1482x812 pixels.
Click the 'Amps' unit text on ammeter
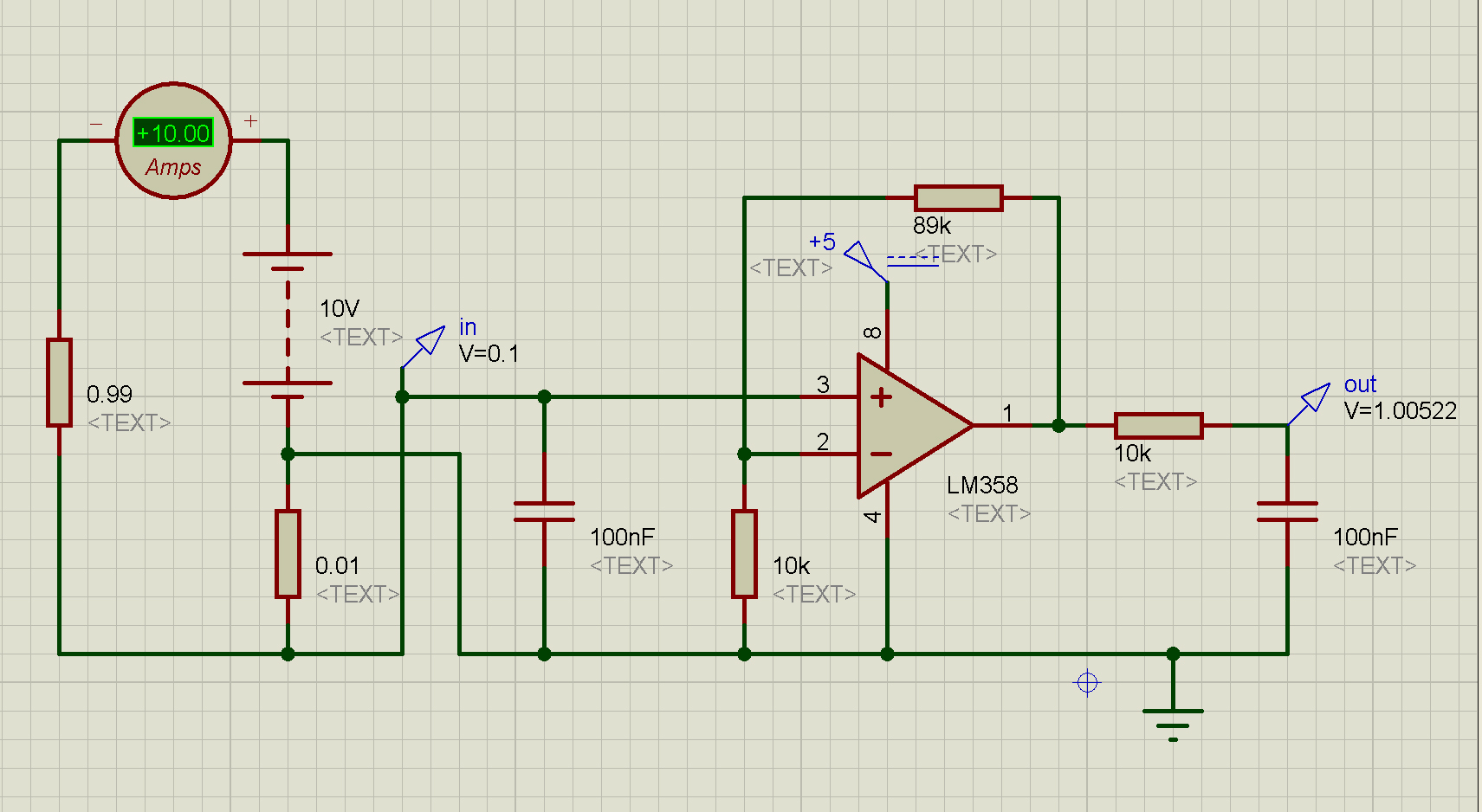(x=173, y=167)
